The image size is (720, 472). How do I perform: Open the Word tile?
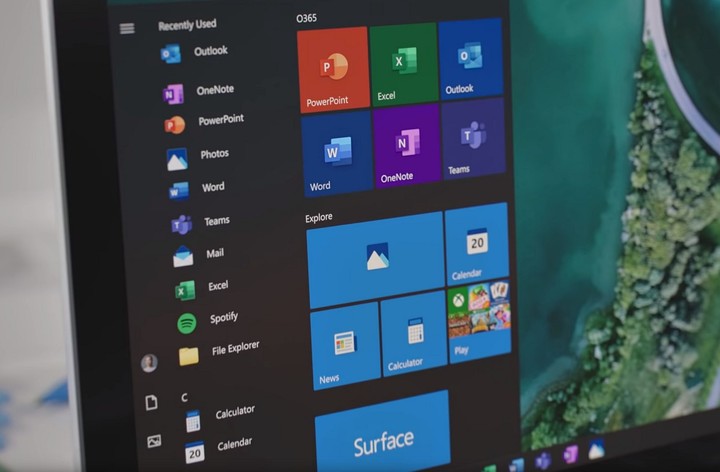click(336, 155)
